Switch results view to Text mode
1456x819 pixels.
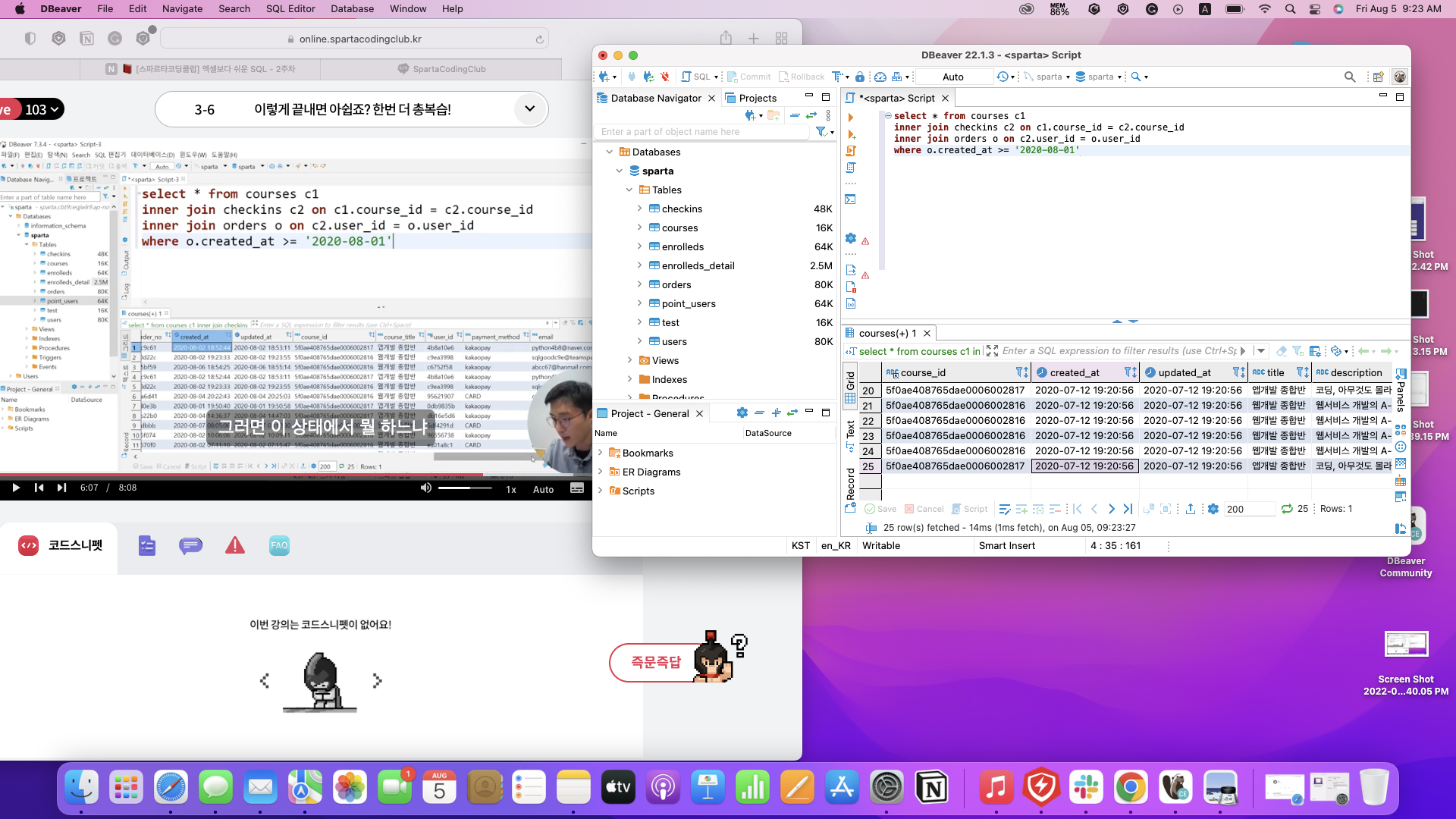coord(850,435)
